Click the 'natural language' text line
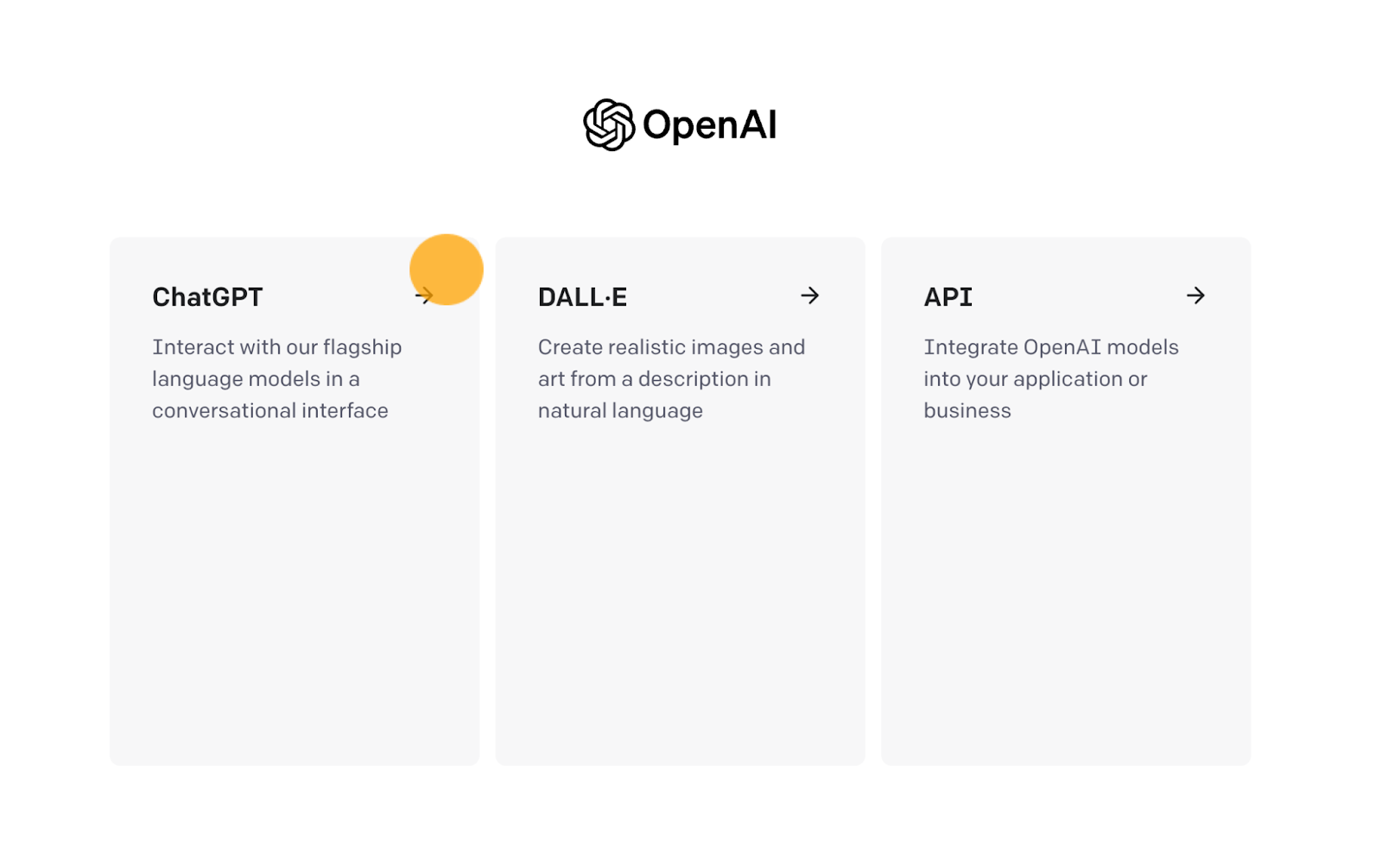The image size is (1382, 868). (x=620, y=411)
